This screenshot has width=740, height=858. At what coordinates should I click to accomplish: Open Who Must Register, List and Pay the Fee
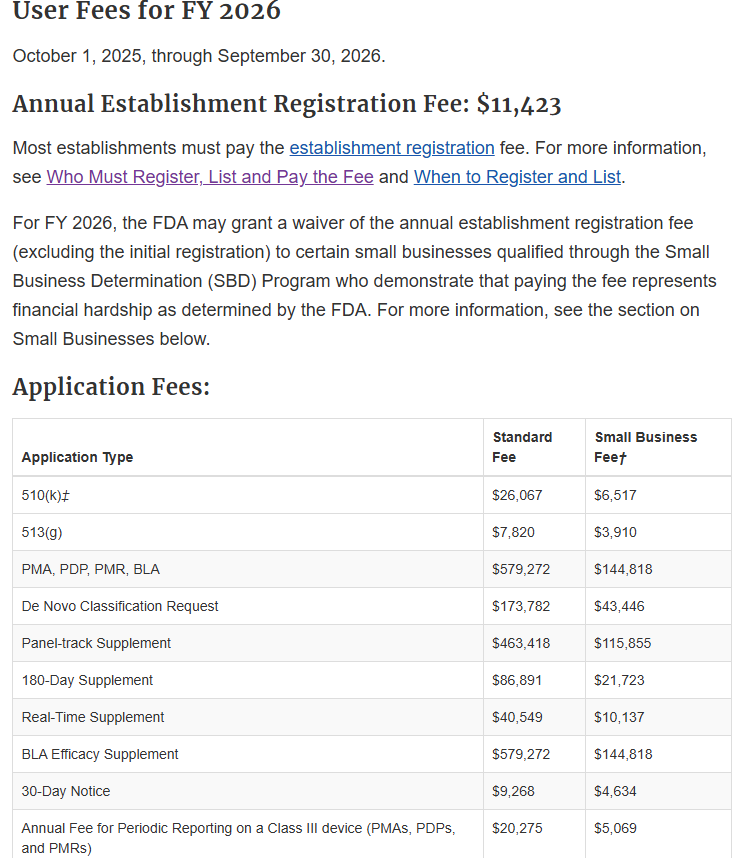point(209,177)
